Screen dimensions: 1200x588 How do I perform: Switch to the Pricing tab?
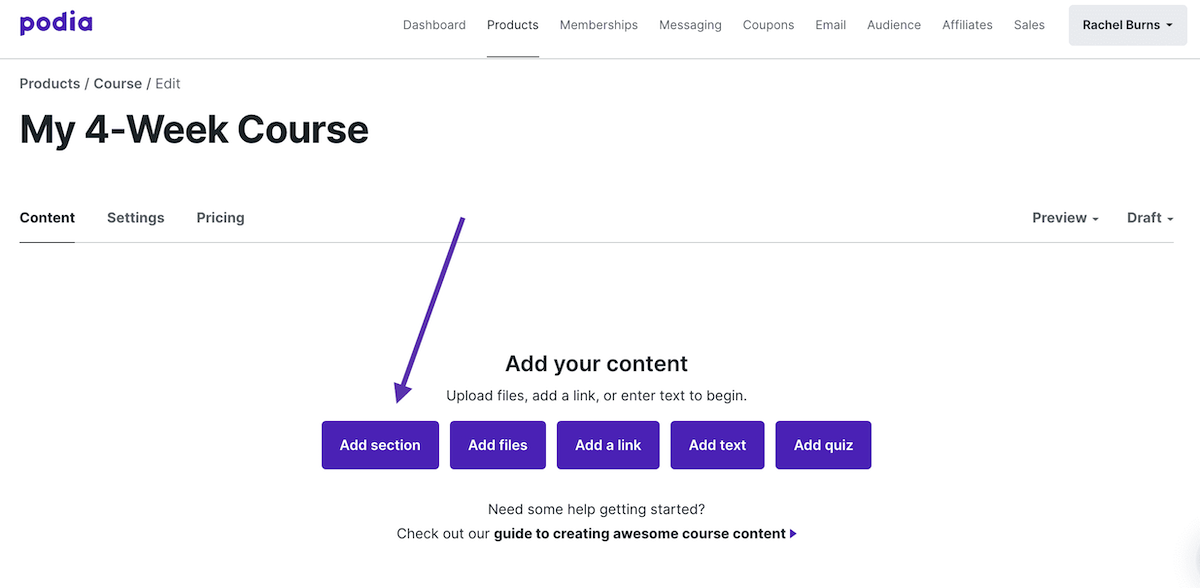(220, 217)
